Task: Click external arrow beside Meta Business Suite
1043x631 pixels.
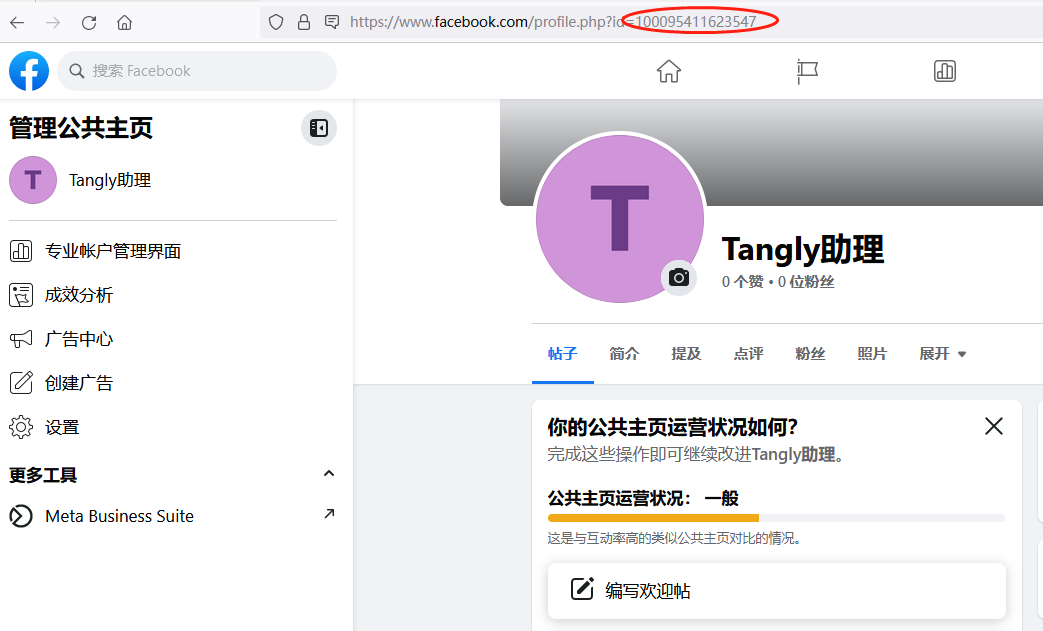Action: 329,513
